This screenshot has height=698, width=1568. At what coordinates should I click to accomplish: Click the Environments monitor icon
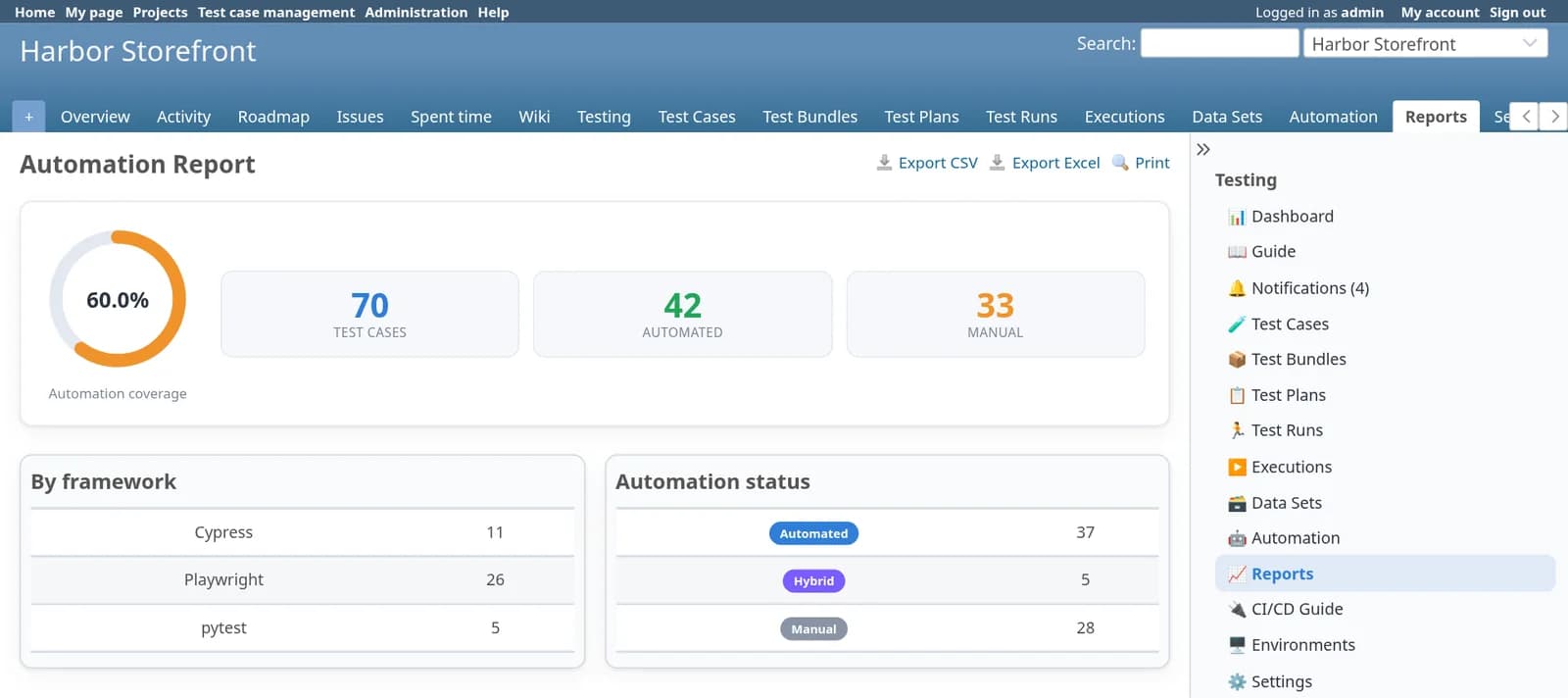pos(1237,645)
